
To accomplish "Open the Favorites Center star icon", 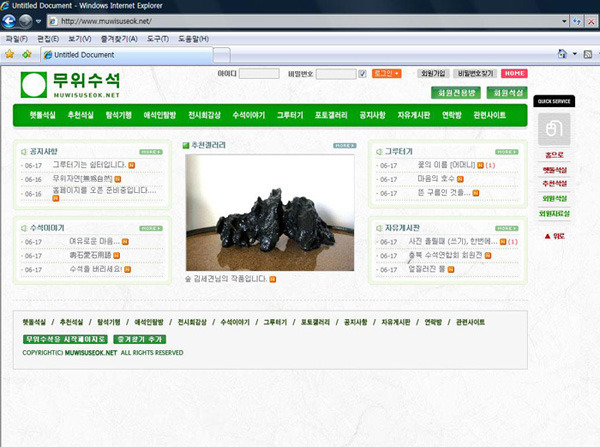I will point(10,54).
